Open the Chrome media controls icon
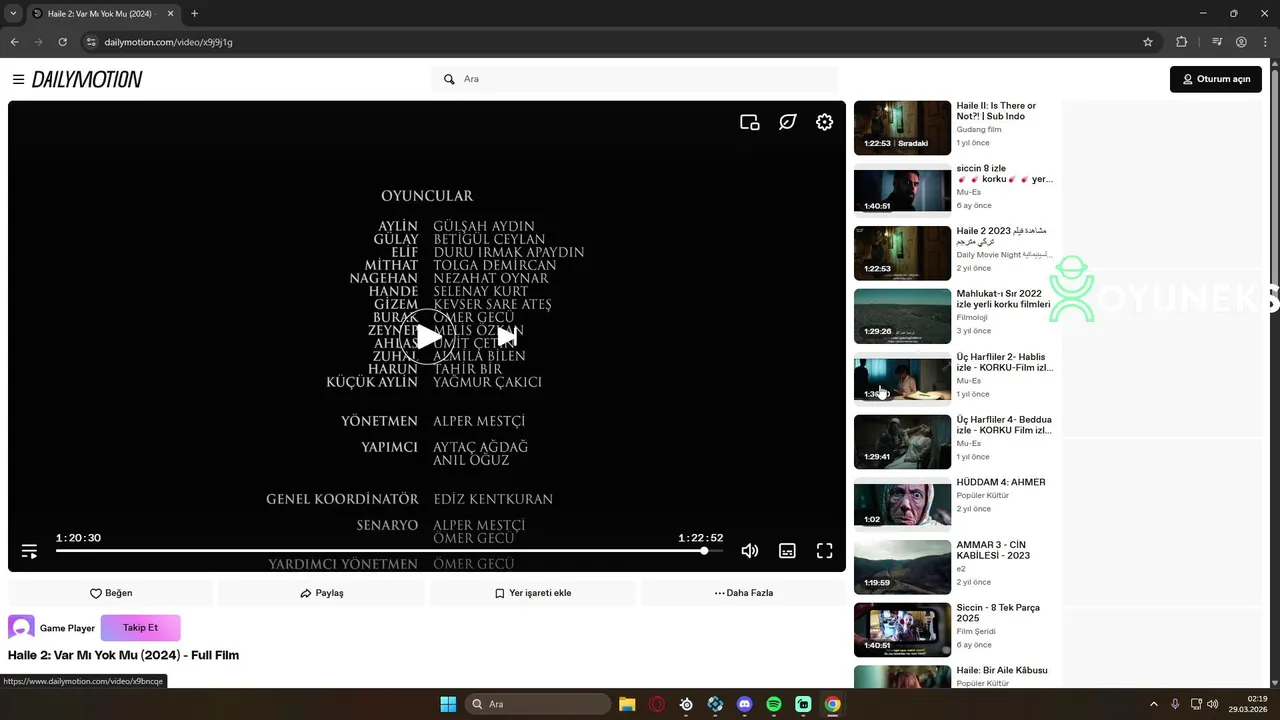The width and height of the screenshot is (1280, 720). tap(1217, 42)
